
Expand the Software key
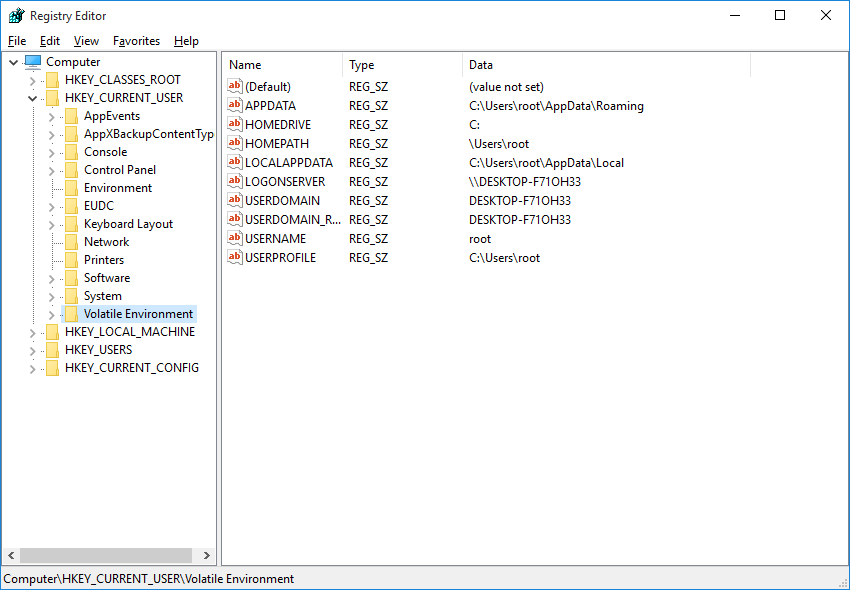51,279
